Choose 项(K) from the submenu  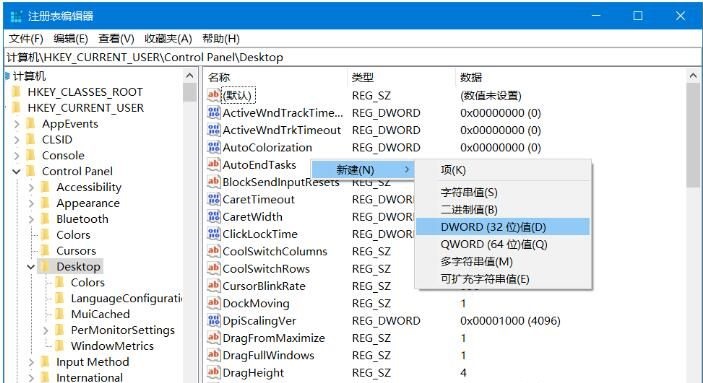[502, 170]
